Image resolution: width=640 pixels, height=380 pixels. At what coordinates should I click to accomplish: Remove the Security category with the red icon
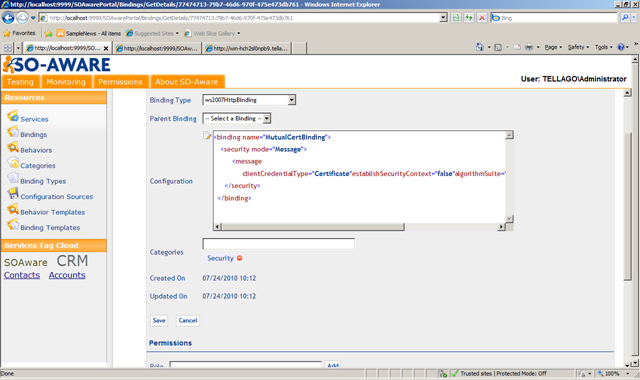(x=240, y=258)
